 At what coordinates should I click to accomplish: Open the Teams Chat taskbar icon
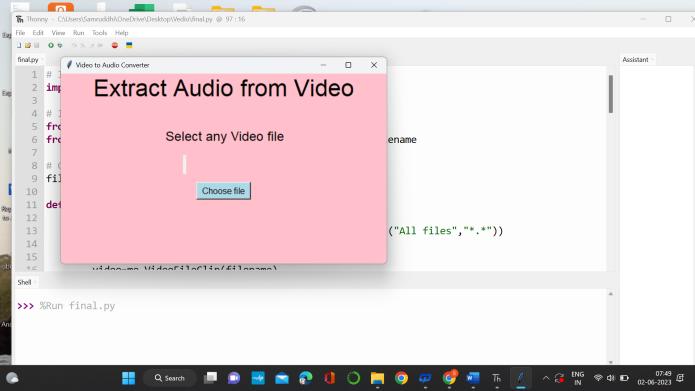pyautogui.click(x=234, y=378)
